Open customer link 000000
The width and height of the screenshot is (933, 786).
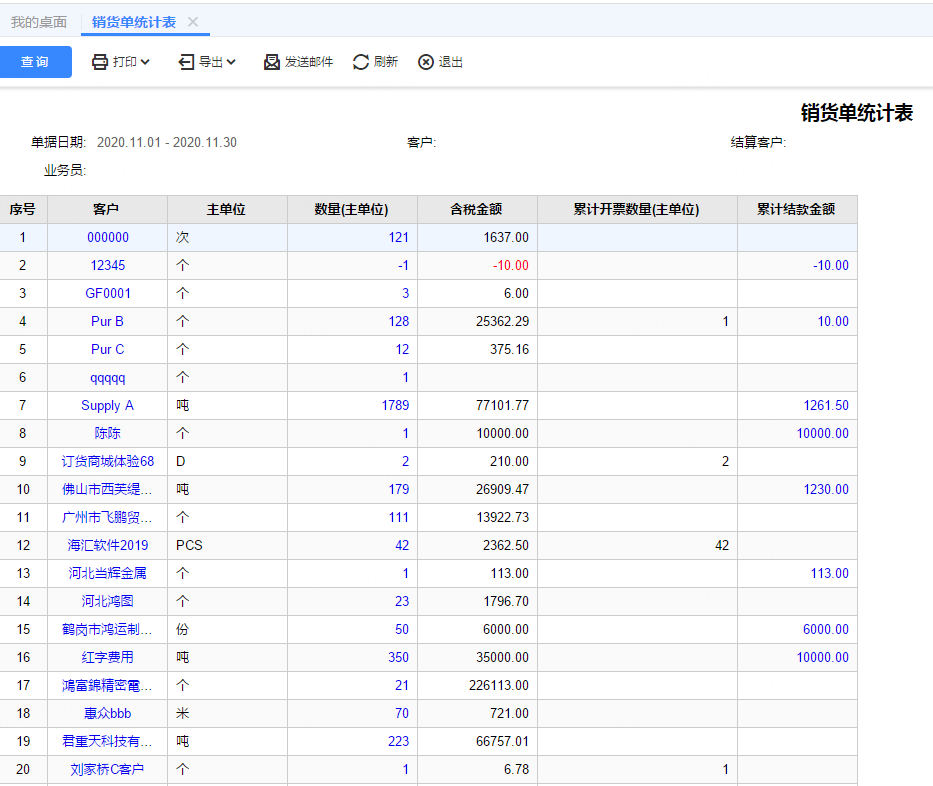[x=108, y=237]
